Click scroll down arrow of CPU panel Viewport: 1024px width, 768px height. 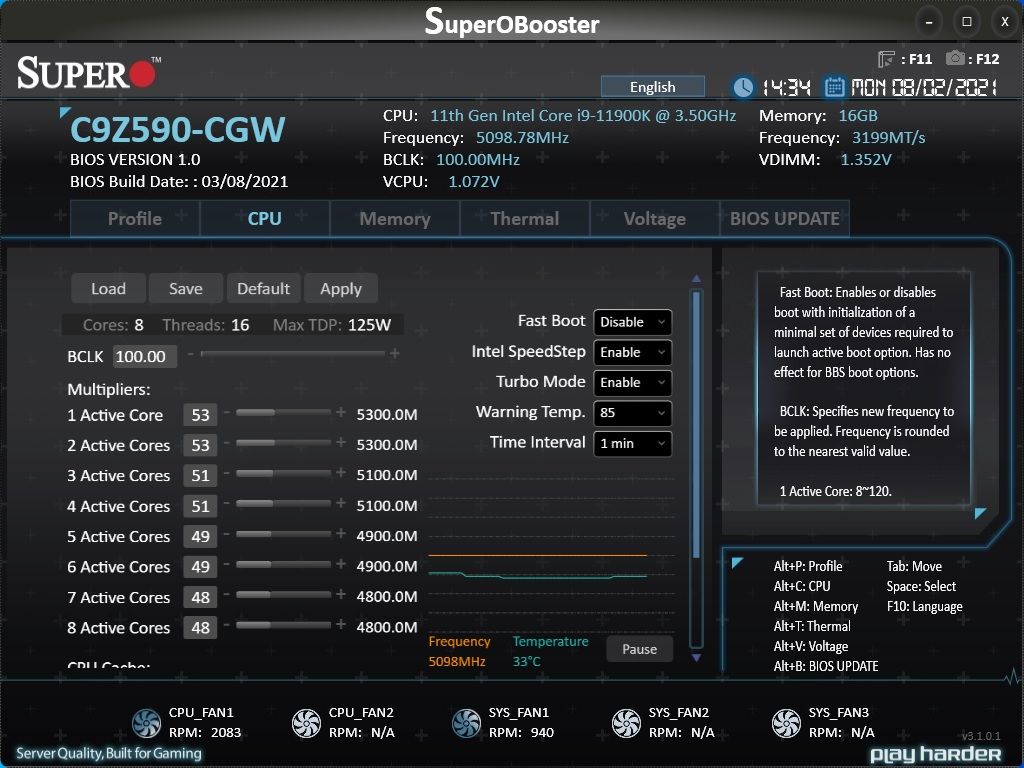(x=696, y=658)
